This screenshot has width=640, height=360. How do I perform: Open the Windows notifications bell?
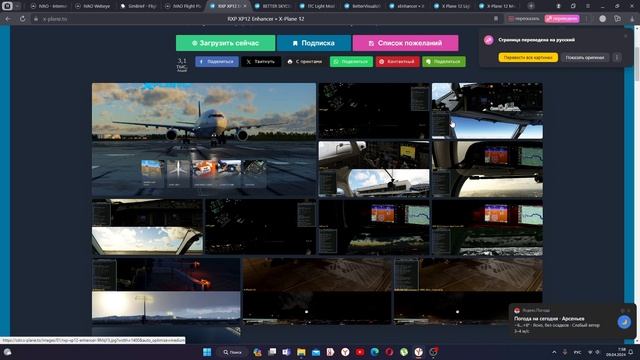pos(631,352)
